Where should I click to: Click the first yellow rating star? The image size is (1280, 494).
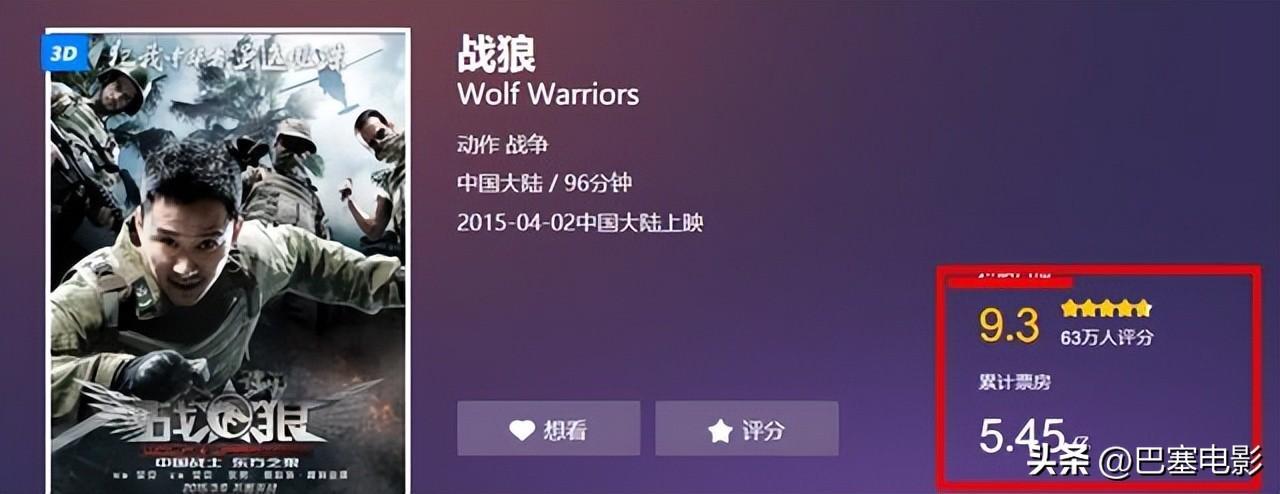click(x=1070, y=308)
